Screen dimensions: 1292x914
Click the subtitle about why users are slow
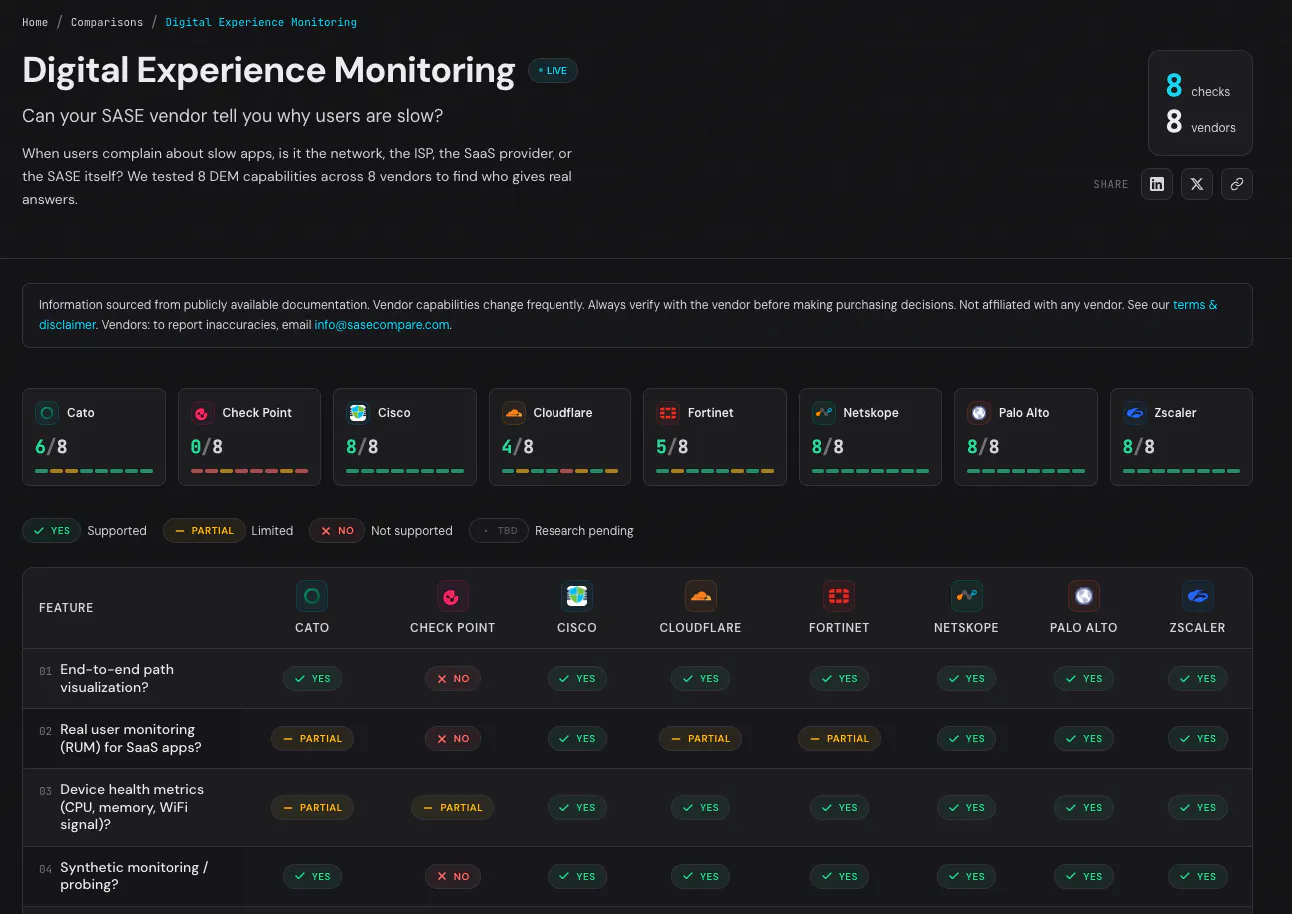tap(232, 116)
